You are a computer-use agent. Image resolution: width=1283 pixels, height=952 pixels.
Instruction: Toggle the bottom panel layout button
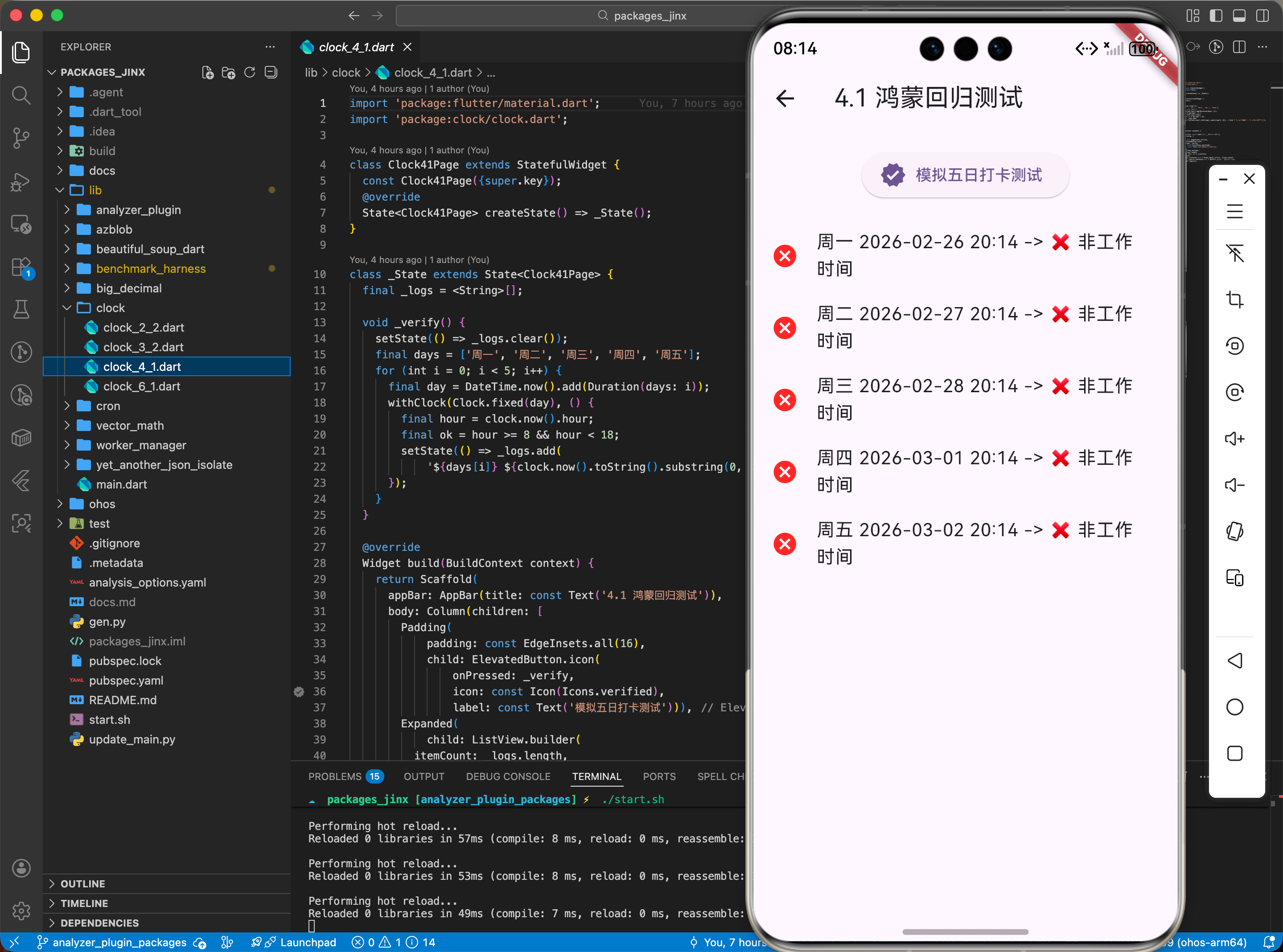click(1238, 16)
